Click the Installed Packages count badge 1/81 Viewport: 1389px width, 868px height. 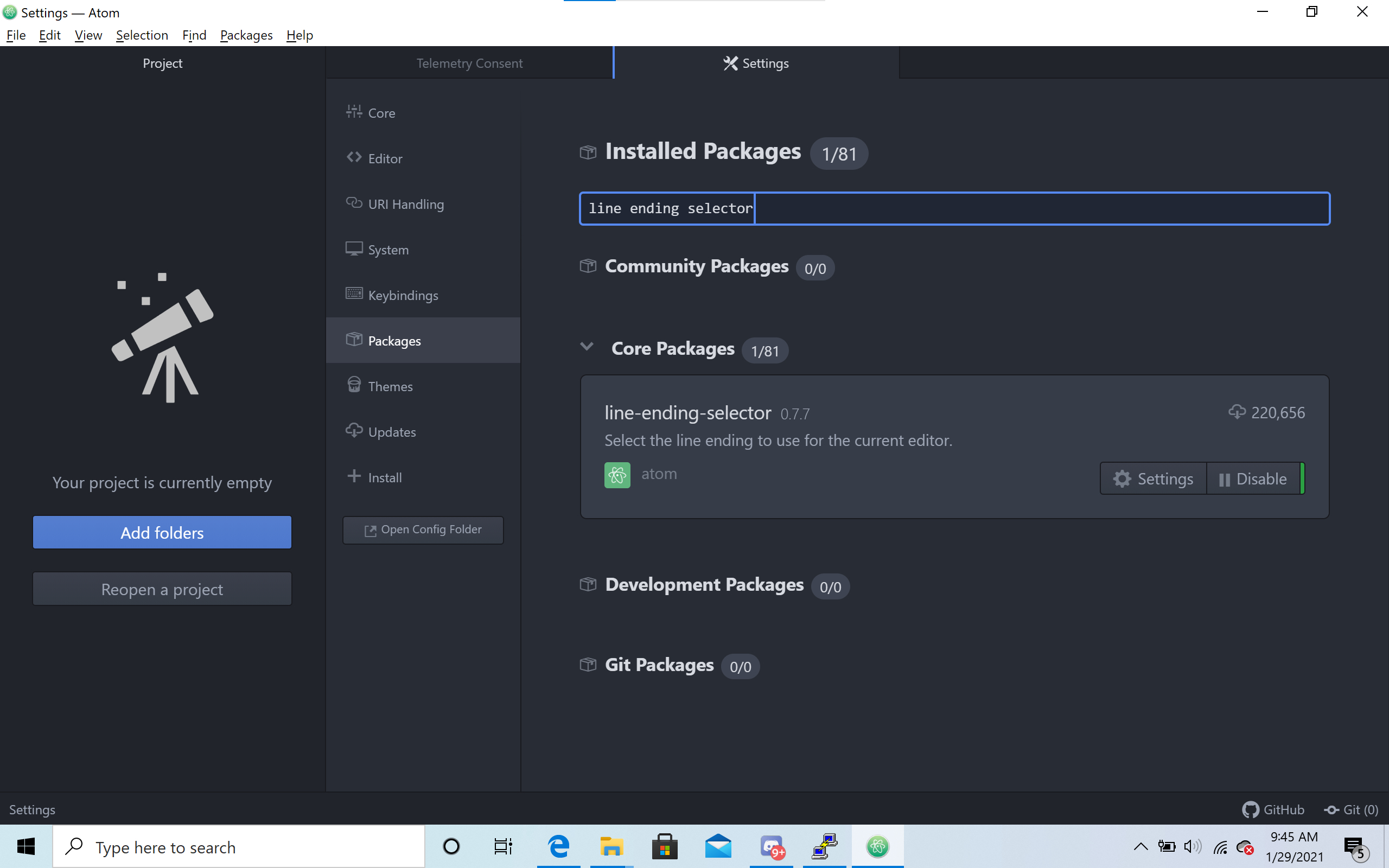[x=839, y=154]
